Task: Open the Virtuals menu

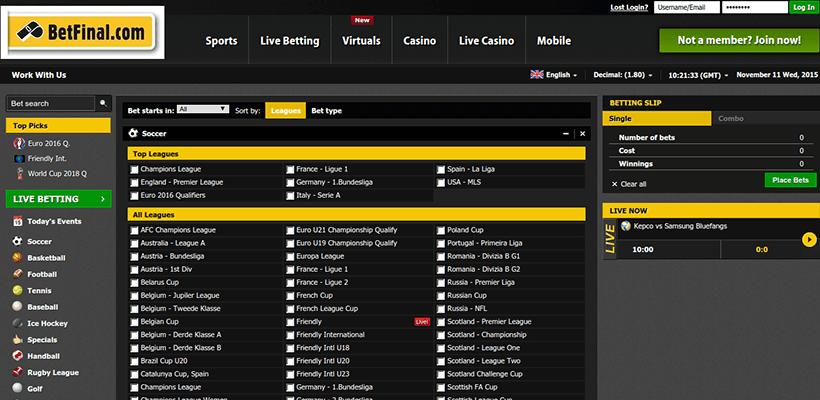Action: [361, 41]
